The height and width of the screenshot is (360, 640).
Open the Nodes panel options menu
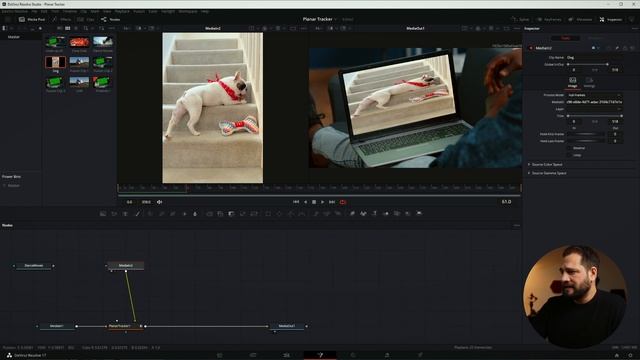[517, 225]
